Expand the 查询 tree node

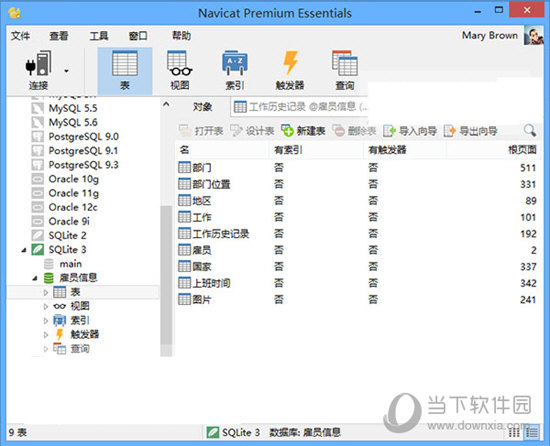click(x=46, y=349)
